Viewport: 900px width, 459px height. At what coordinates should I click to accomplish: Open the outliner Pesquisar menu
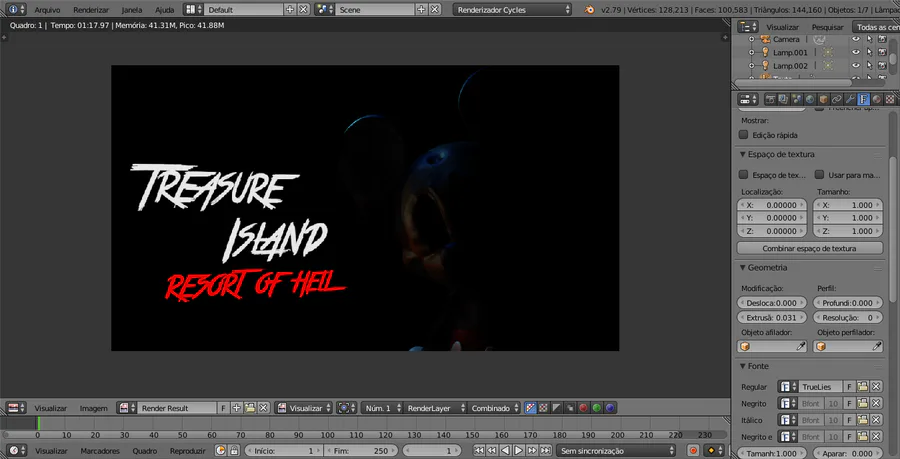tap(828, 27)
